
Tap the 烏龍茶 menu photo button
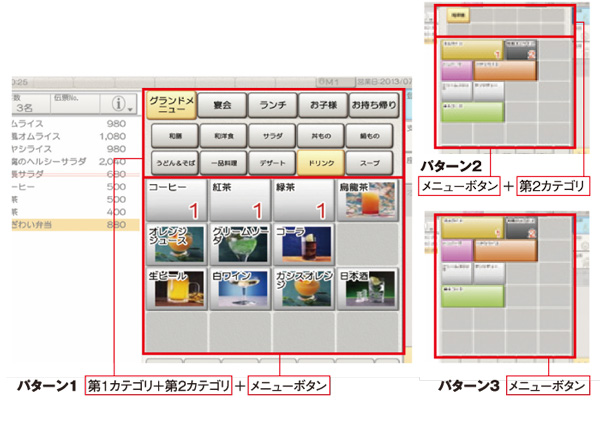367,201
